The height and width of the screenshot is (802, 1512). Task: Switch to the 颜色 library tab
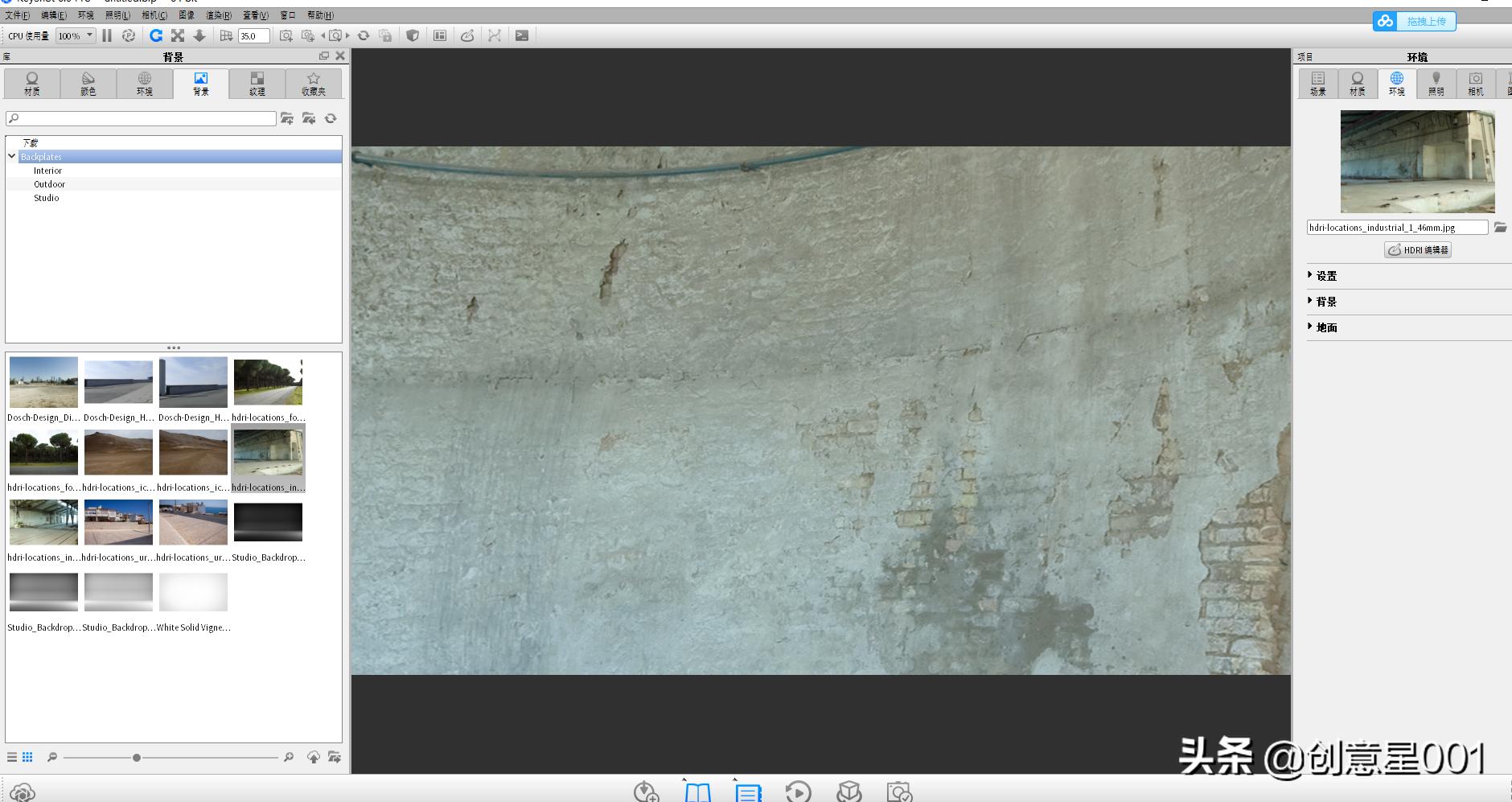[x=88, y=84]
